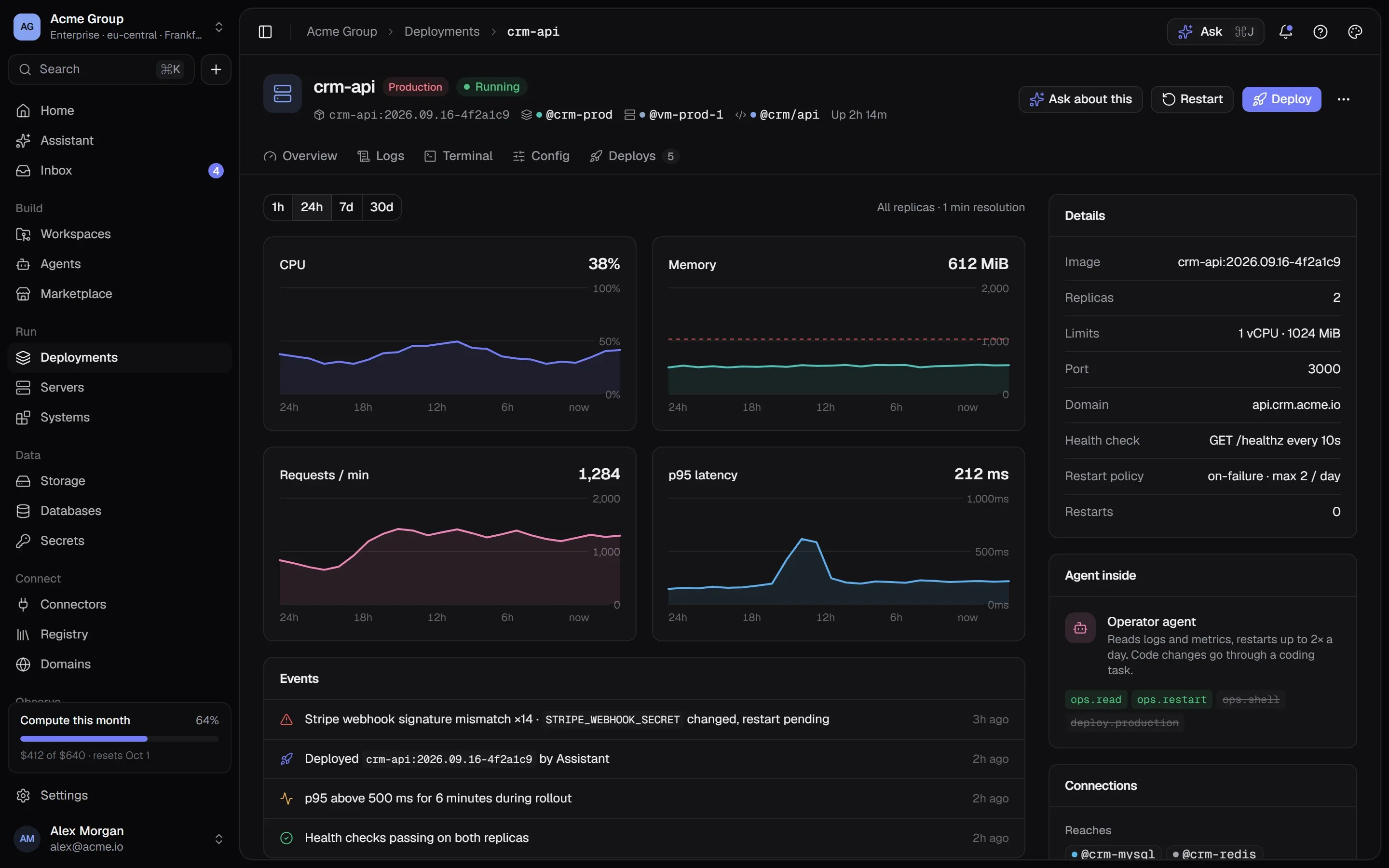Click Deployments breadcrumb
This screenshot has height=868, width=1389.
[x=442, y=31]
